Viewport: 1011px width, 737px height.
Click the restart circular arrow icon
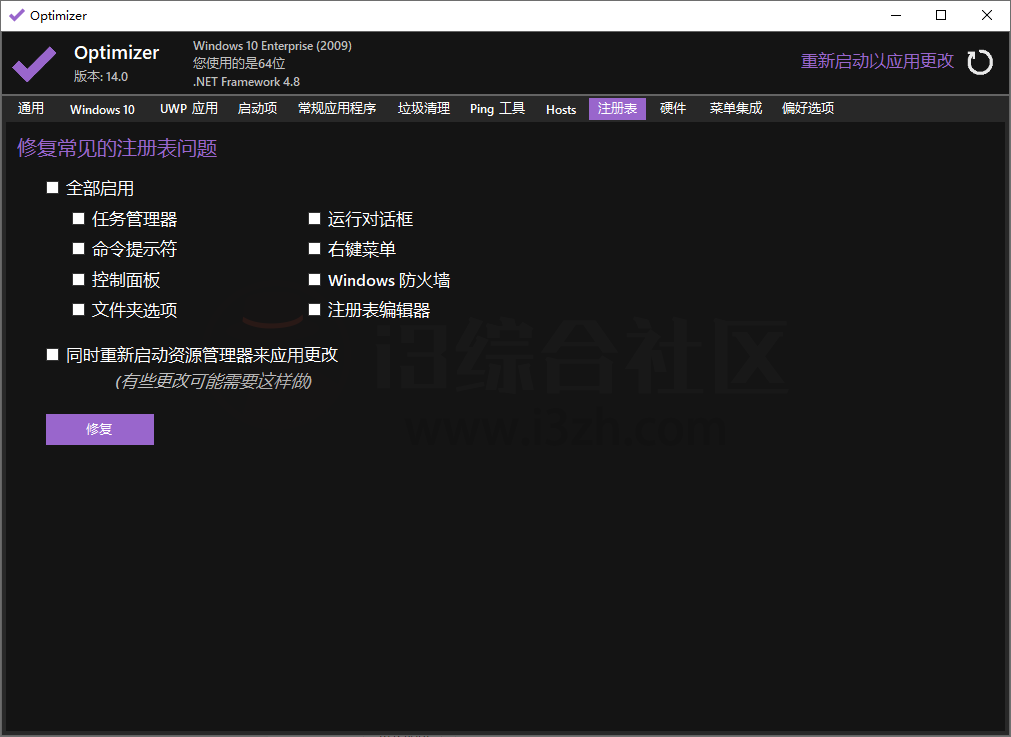979,63
